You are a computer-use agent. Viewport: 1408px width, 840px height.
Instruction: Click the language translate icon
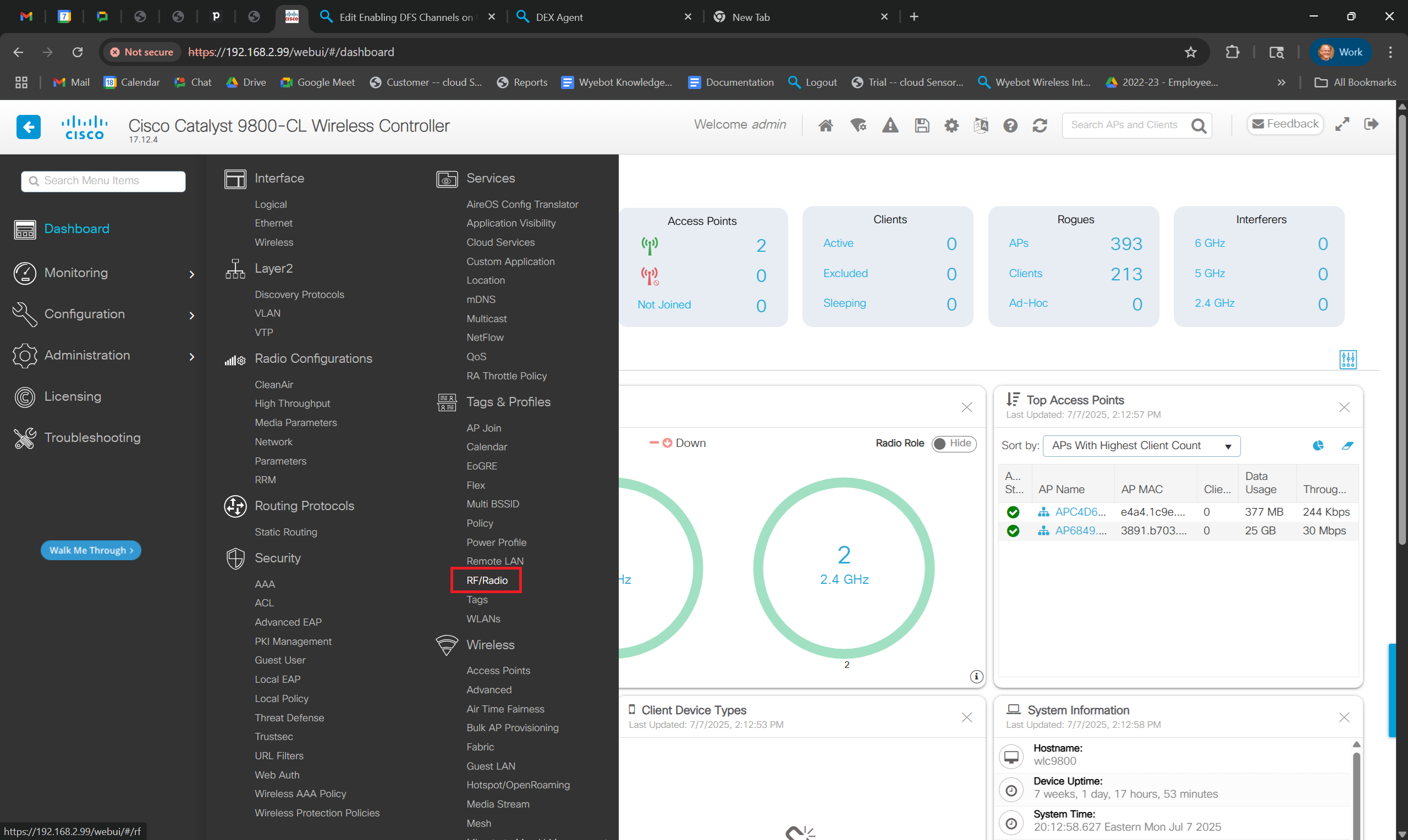[981, 125]
